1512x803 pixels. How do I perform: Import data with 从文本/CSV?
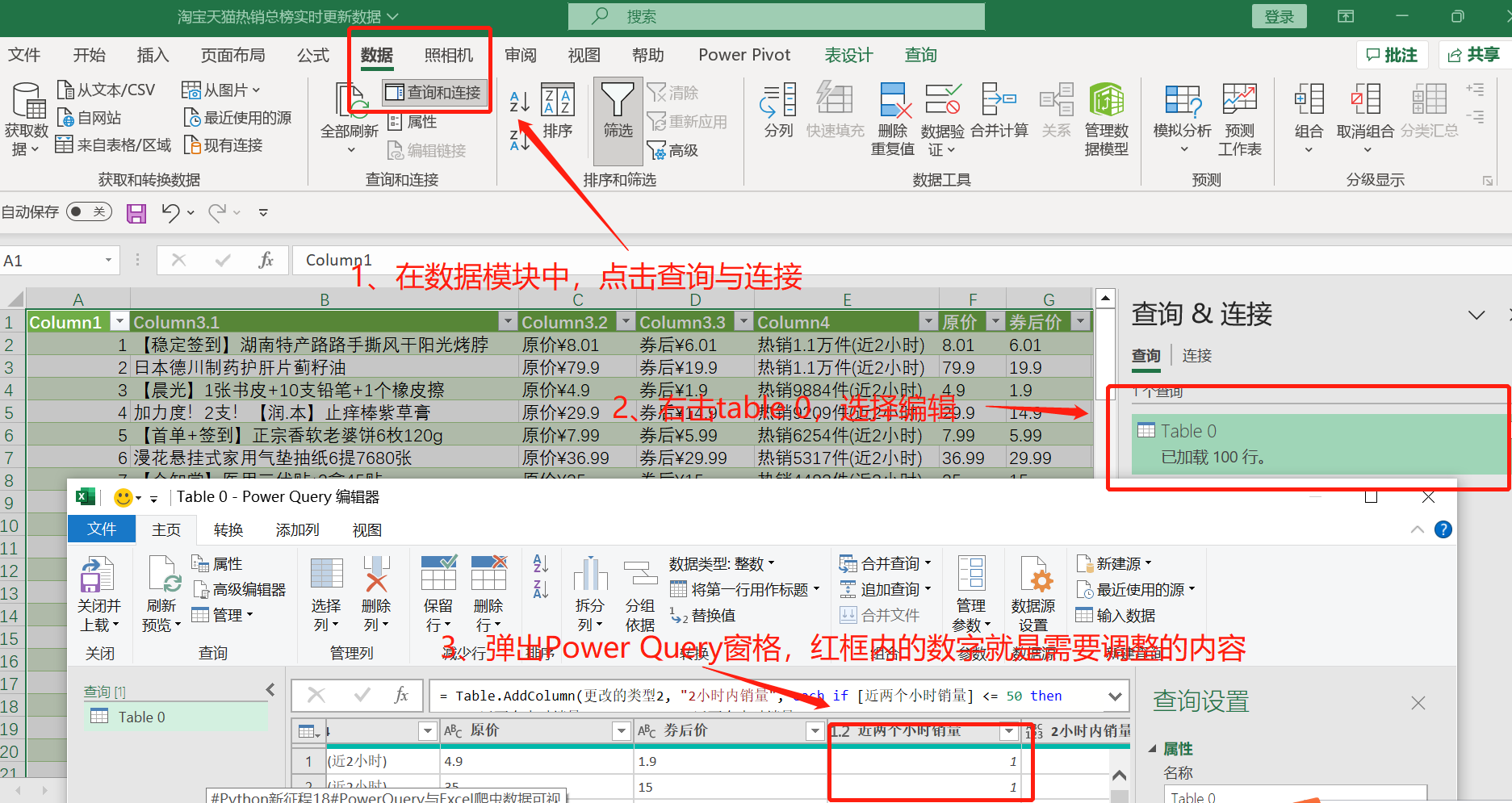pyautogui.click(x=106, y=90)
